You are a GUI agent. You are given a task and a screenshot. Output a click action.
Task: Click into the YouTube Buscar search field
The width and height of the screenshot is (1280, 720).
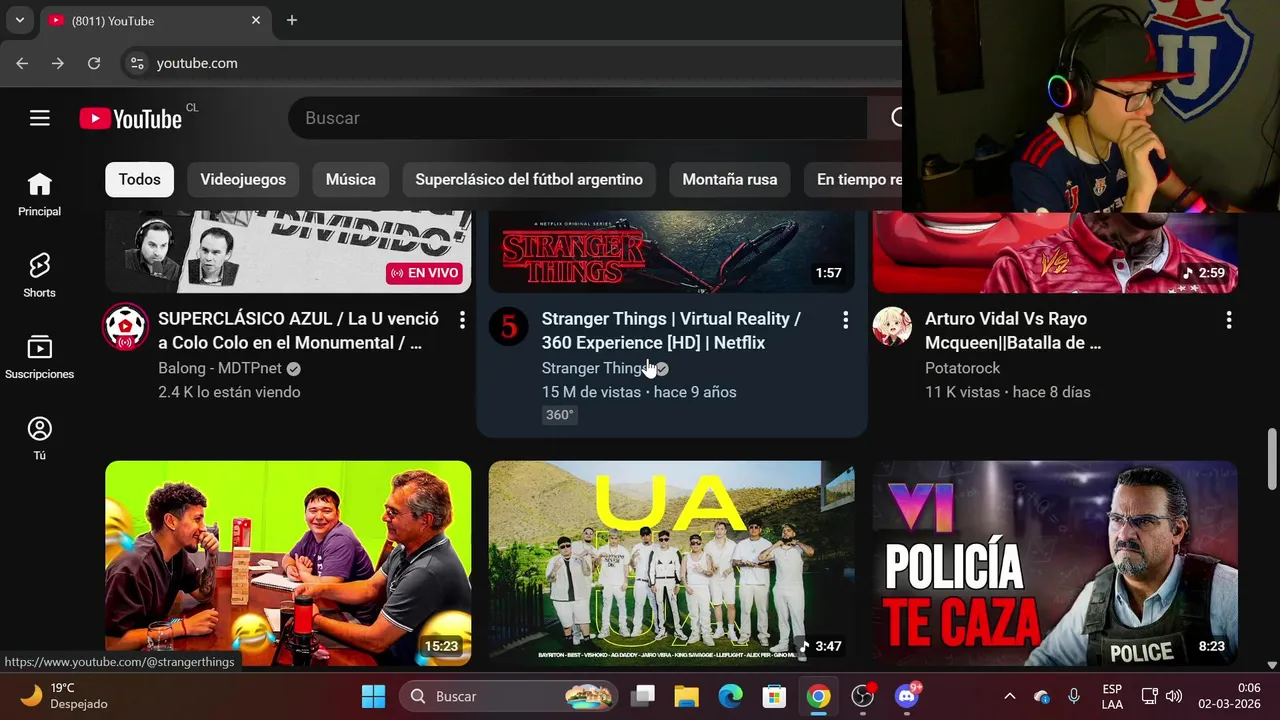point(578,118)
